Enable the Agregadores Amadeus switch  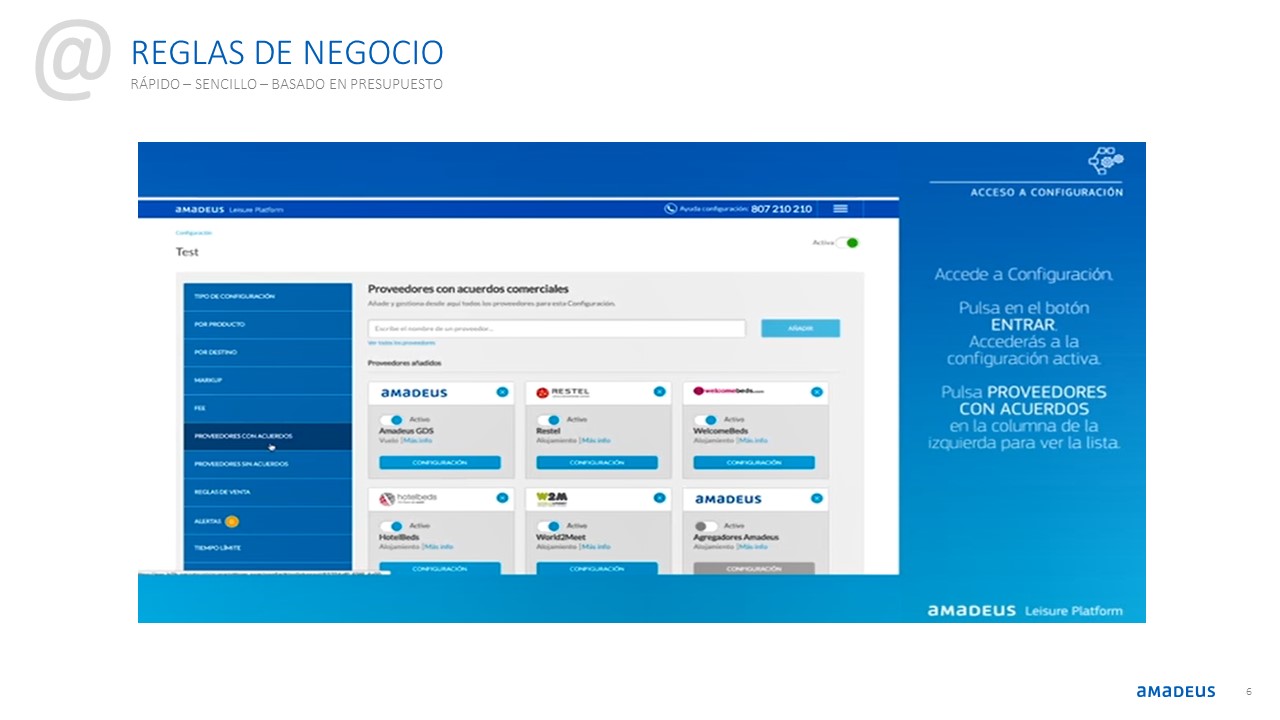point(705,526)
